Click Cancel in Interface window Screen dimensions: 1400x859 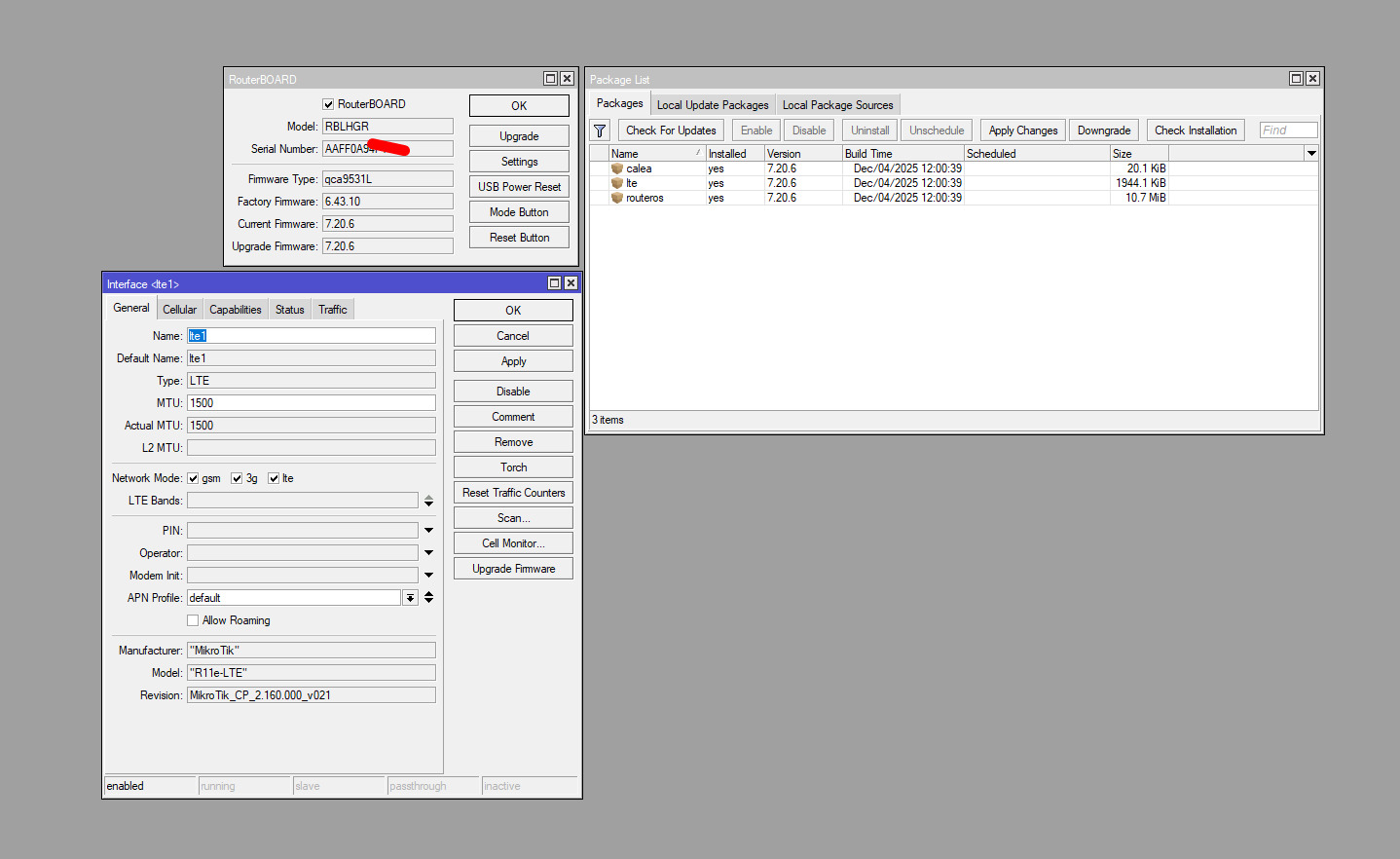(513, 336)
